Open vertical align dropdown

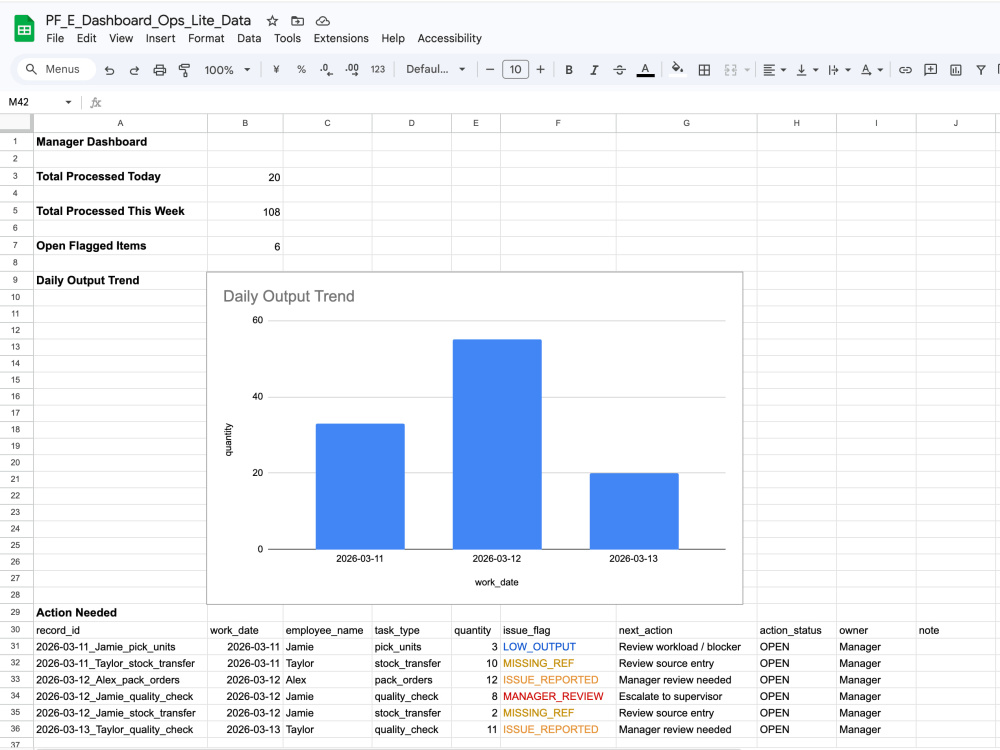click(807, 70)
